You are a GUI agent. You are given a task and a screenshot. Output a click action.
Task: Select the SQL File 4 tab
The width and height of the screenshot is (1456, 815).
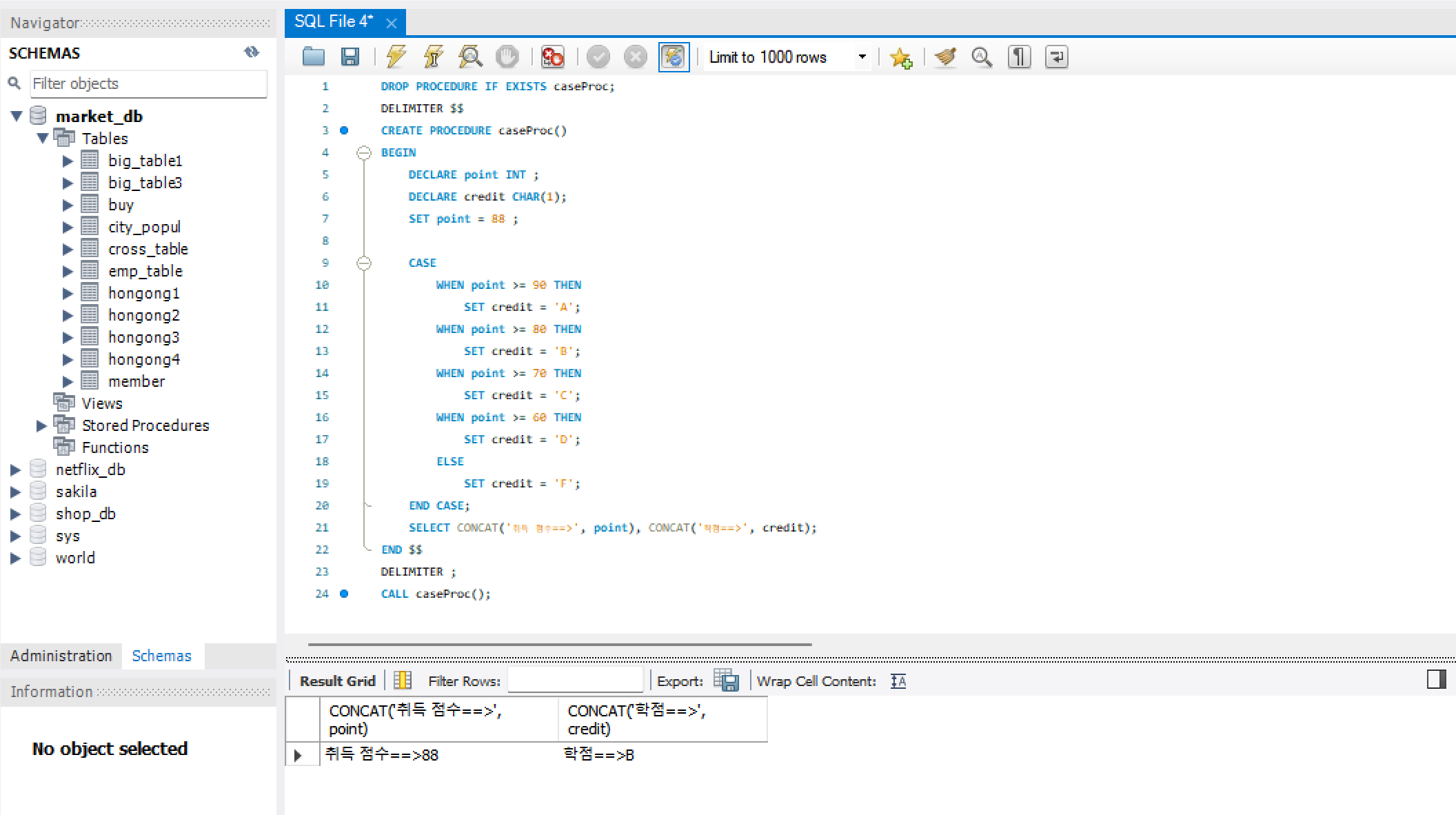click(334, 22)
